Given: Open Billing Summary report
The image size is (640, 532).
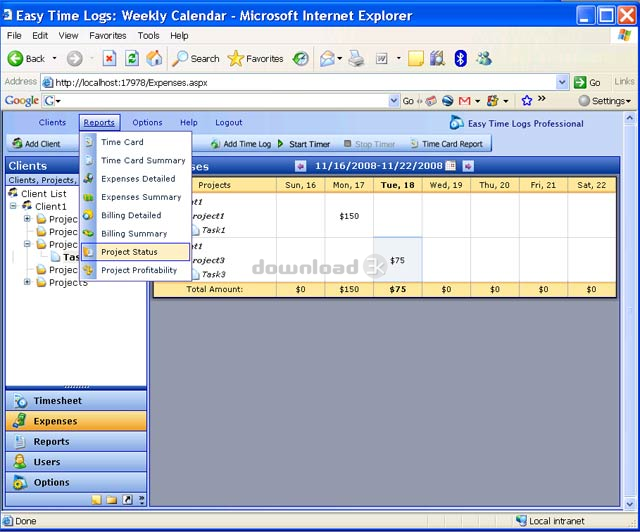Looking at the screenshot, I should [136, 234].
